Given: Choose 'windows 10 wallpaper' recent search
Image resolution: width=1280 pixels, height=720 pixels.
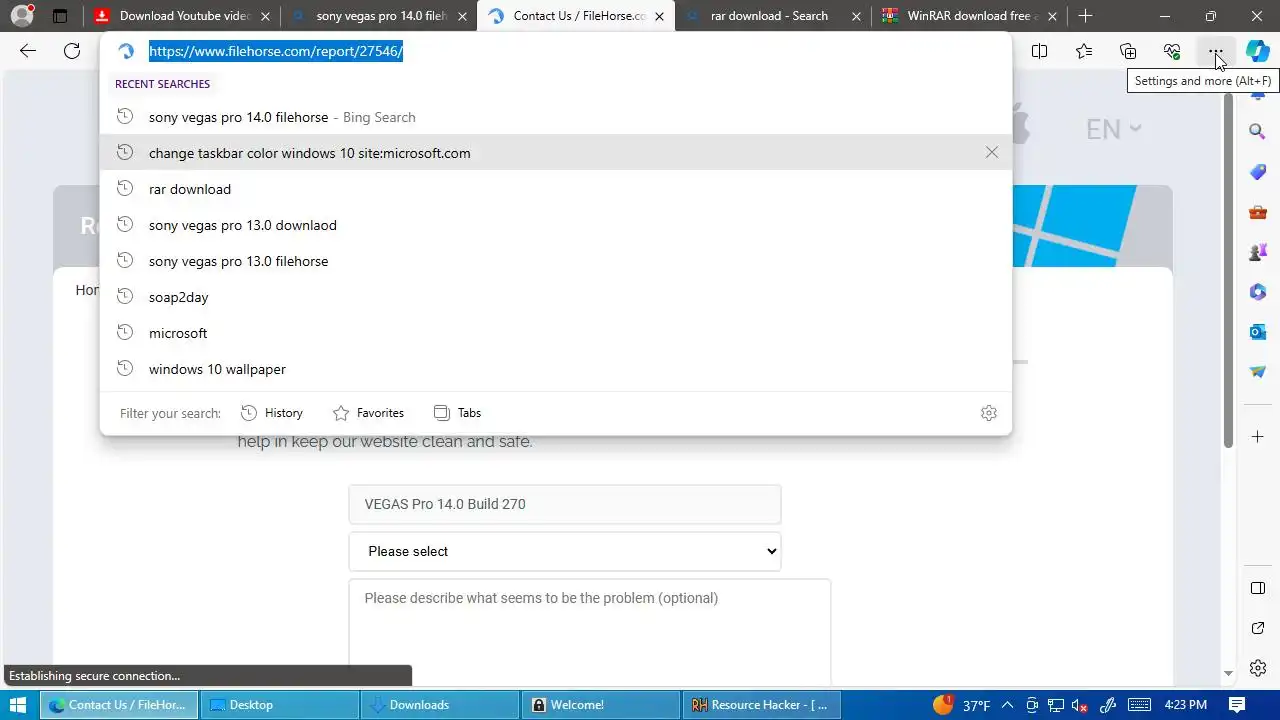Looking at the screenshot, I should (x=556, y=369).
